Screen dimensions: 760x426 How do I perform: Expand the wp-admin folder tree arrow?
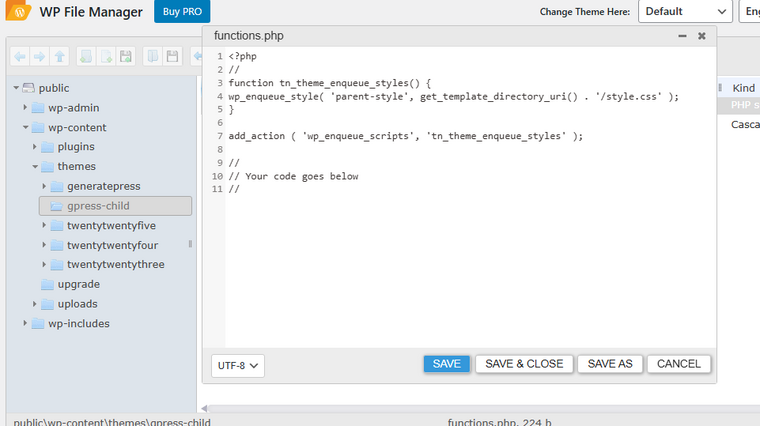pyautogui.click(x=26, y=108)
